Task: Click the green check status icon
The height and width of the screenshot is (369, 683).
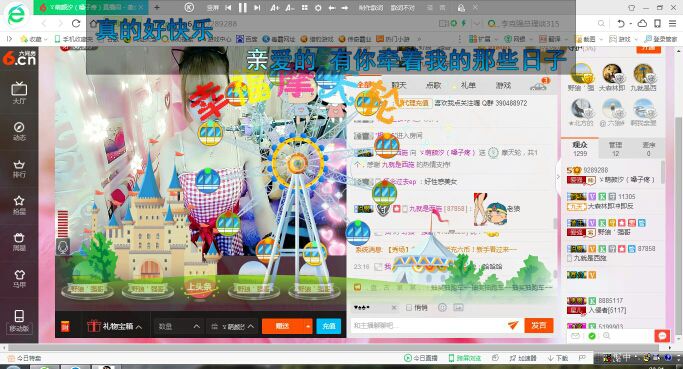Action: tap(592, 336)
